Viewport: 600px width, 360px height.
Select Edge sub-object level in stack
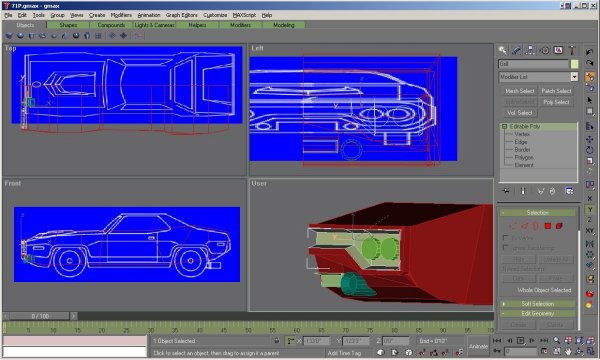(x=521, y=142)
